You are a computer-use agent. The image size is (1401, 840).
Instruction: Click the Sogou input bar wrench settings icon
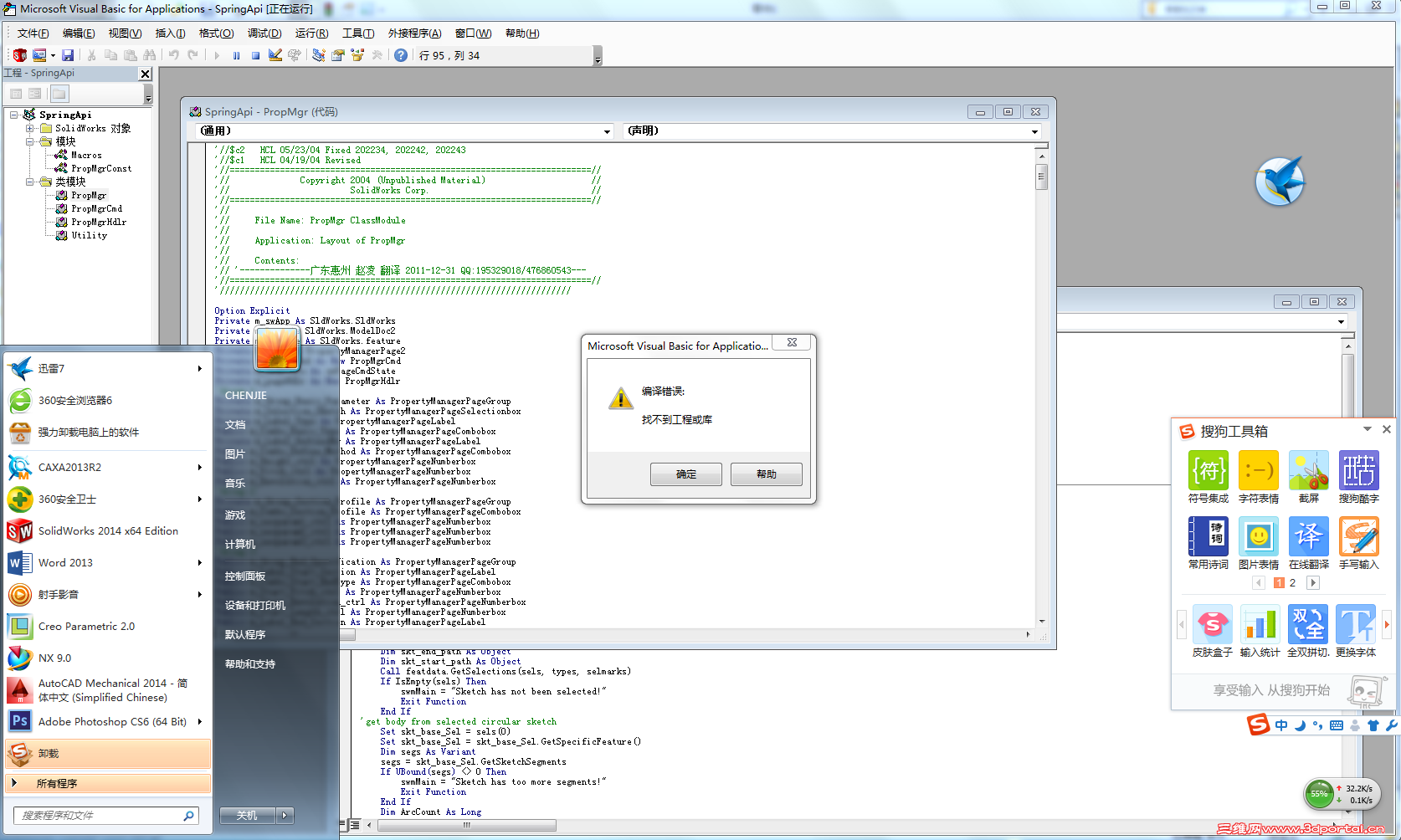click(x=1391, y=725)
